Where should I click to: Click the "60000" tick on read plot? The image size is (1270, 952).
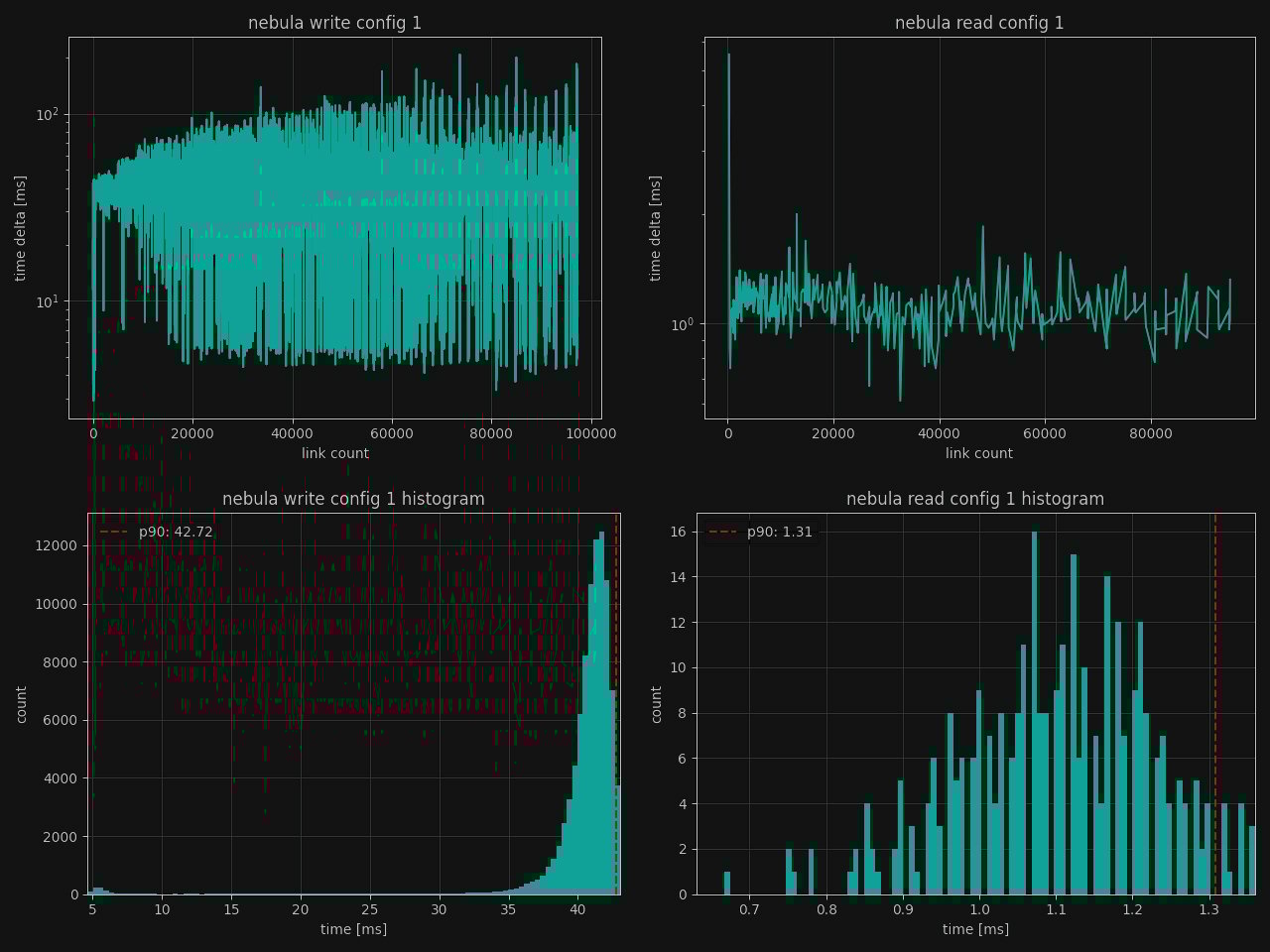point(1045,433)
